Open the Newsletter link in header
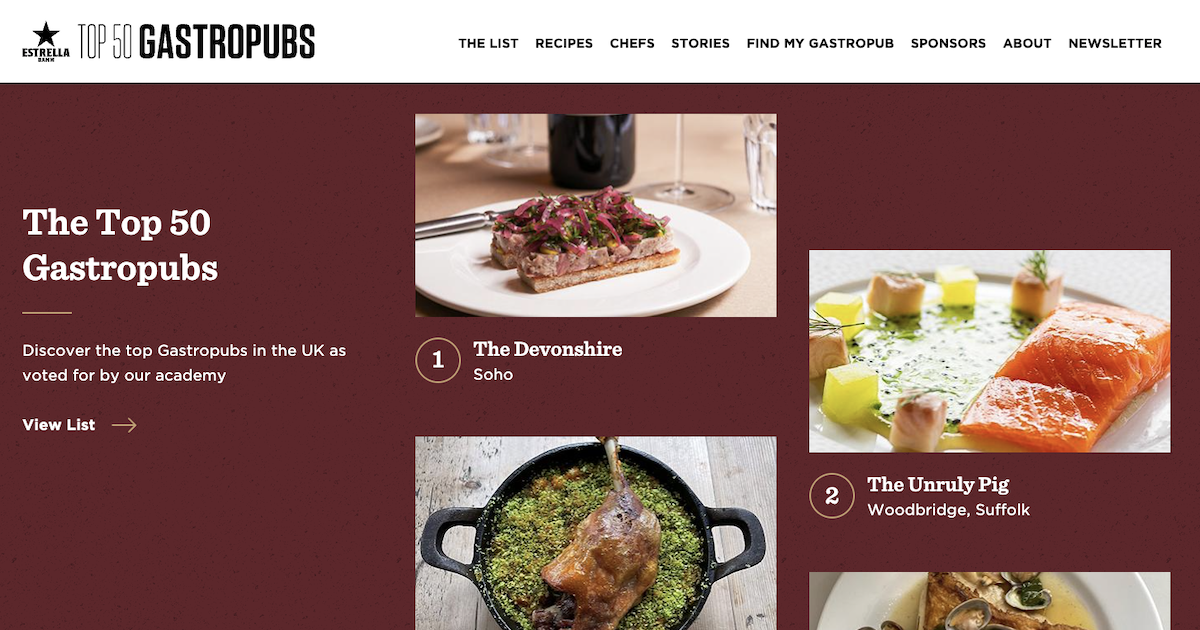Viewport: 1200px width, 630px height. (1115, 43)
